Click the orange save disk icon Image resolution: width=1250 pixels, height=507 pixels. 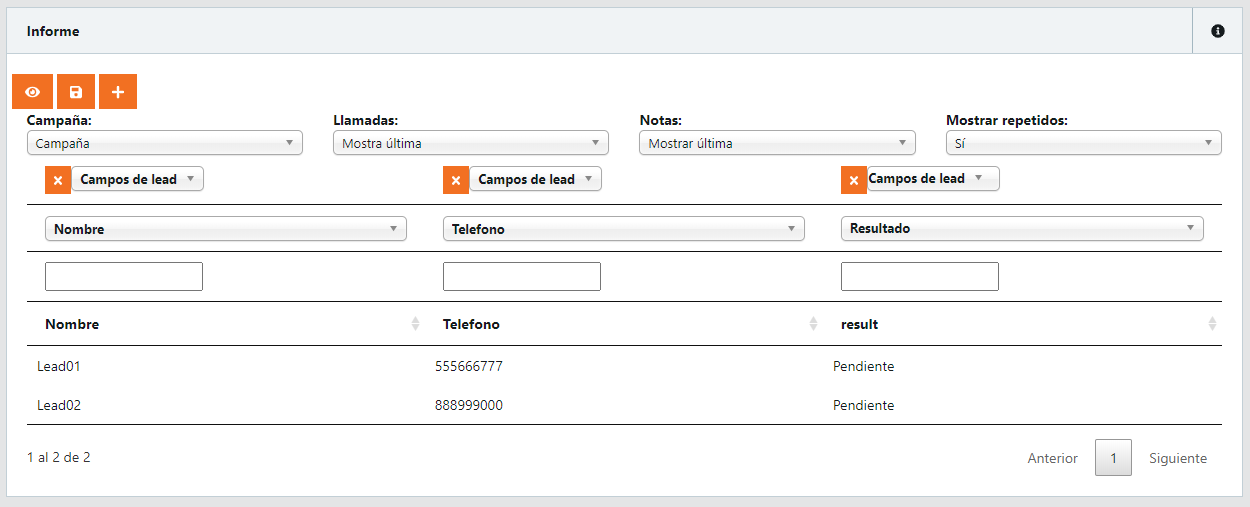pos(76,92)
